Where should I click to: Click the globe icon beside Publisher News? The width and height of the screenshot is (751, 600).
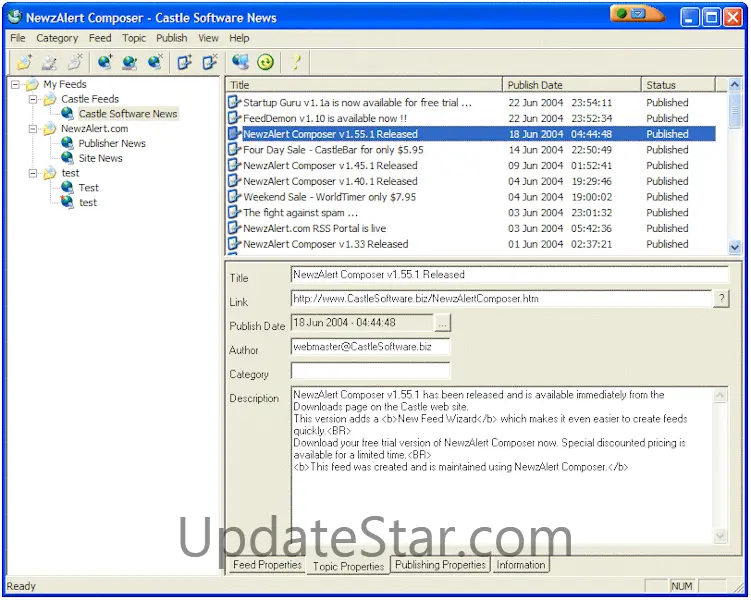click(68, 143)
